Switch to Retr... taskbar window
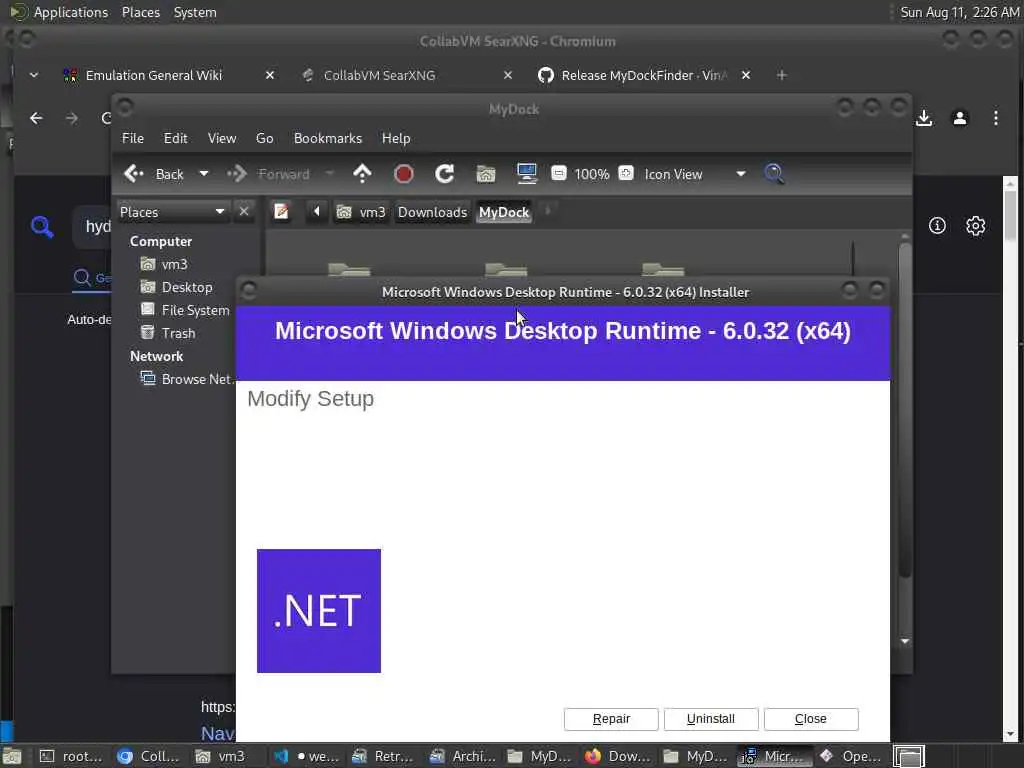Screen dimensions: 1024x768 coord(381,756)
